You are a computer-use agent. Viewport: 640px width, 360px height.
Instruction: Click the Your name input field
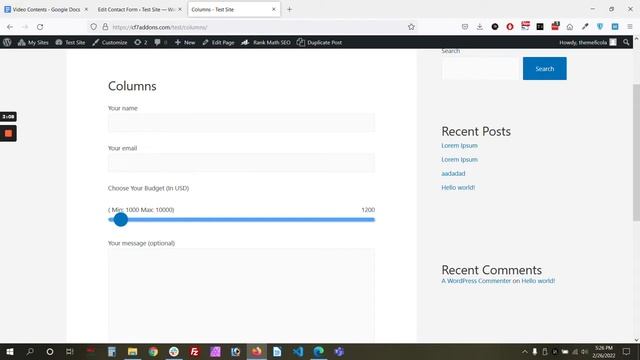point(241,122)
